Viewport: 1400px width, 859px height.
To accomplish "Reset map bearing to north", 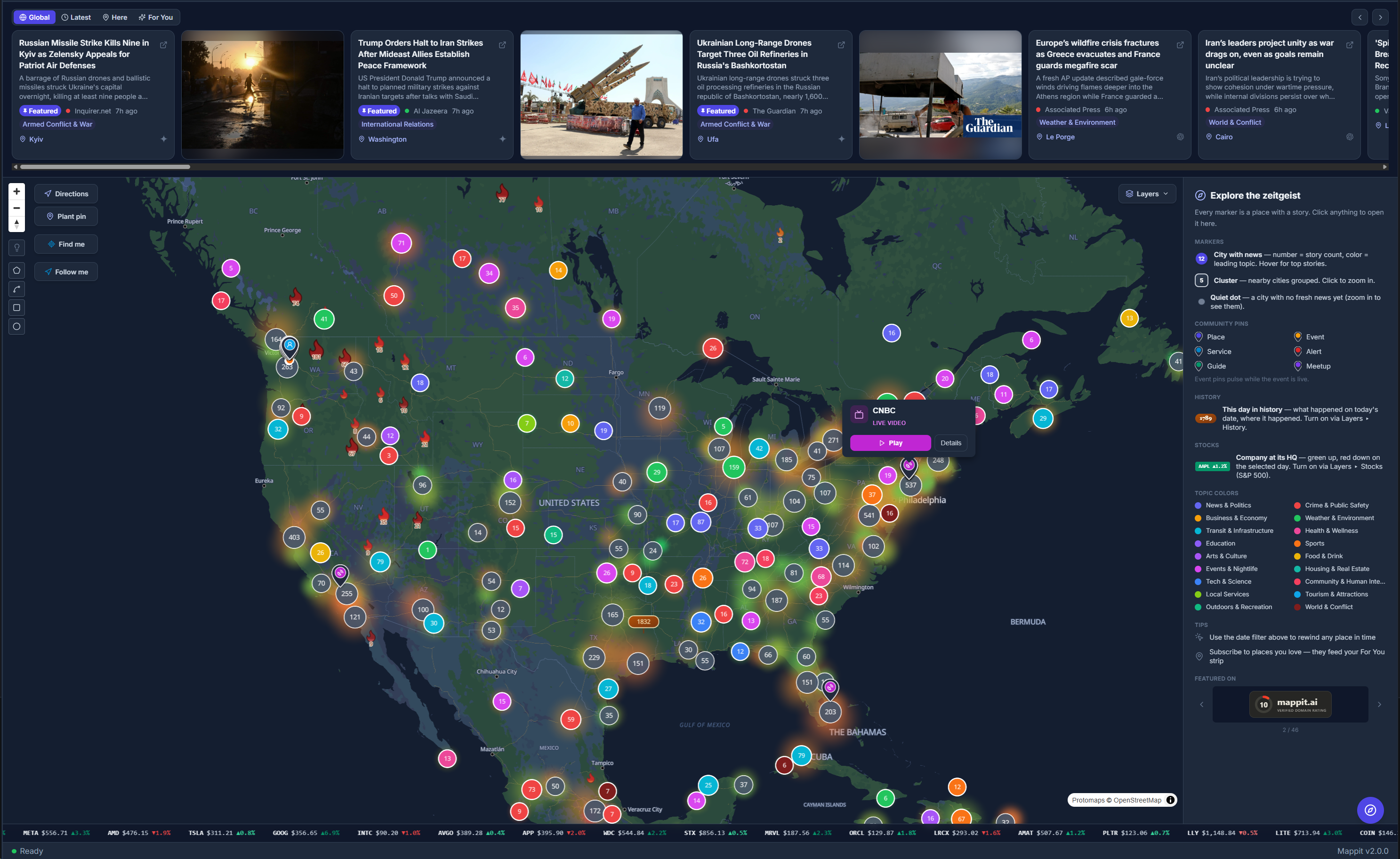I will [16, 224].
